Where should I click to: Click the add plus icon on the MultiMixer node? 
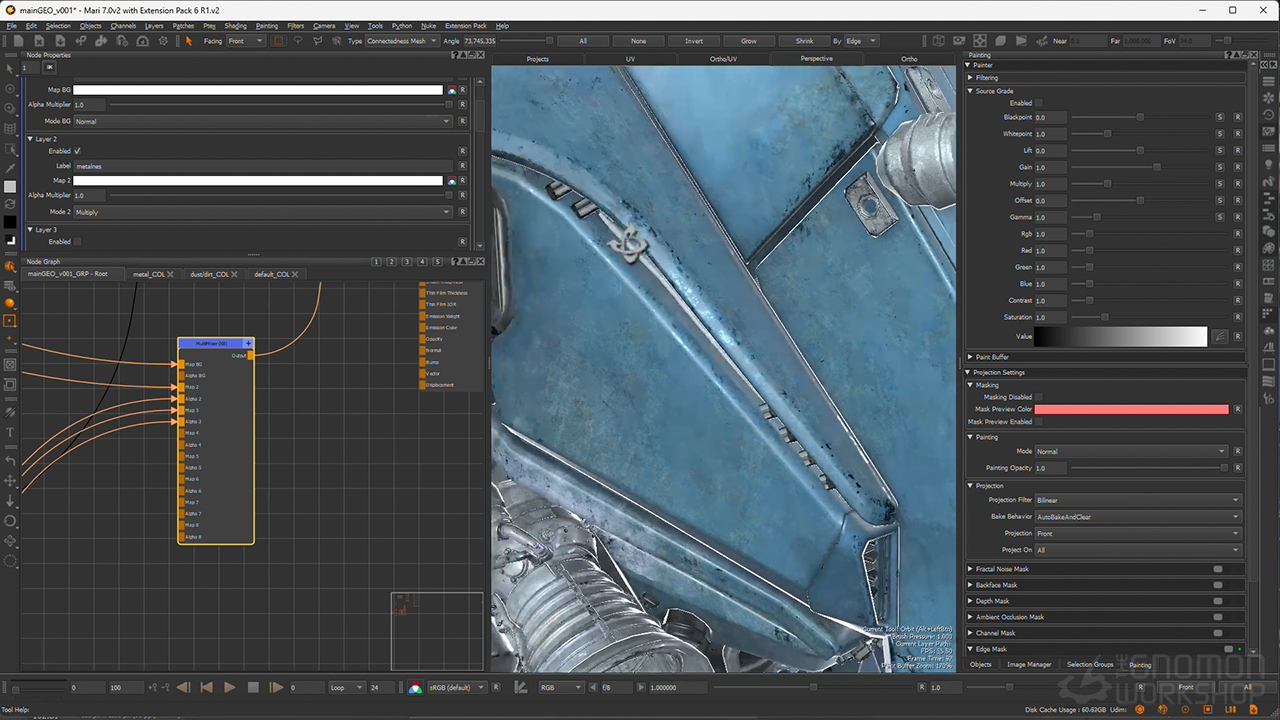click(x=248, y=343)
